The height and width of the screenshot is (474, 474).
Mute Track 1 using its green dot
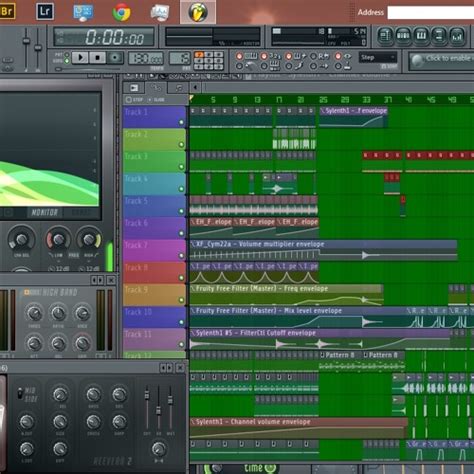pos(181,122)
